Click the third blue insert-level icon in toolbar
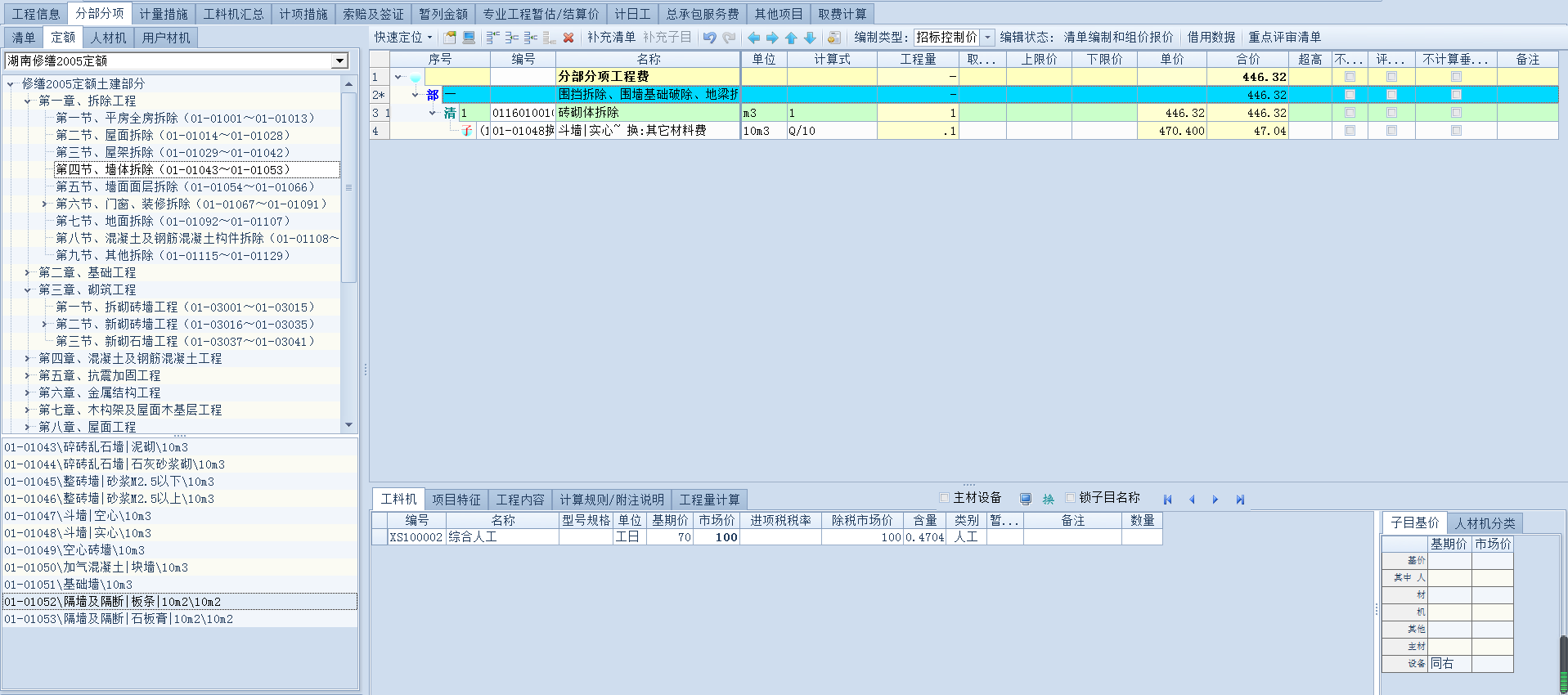1568x695 pixels. (531, 38)
